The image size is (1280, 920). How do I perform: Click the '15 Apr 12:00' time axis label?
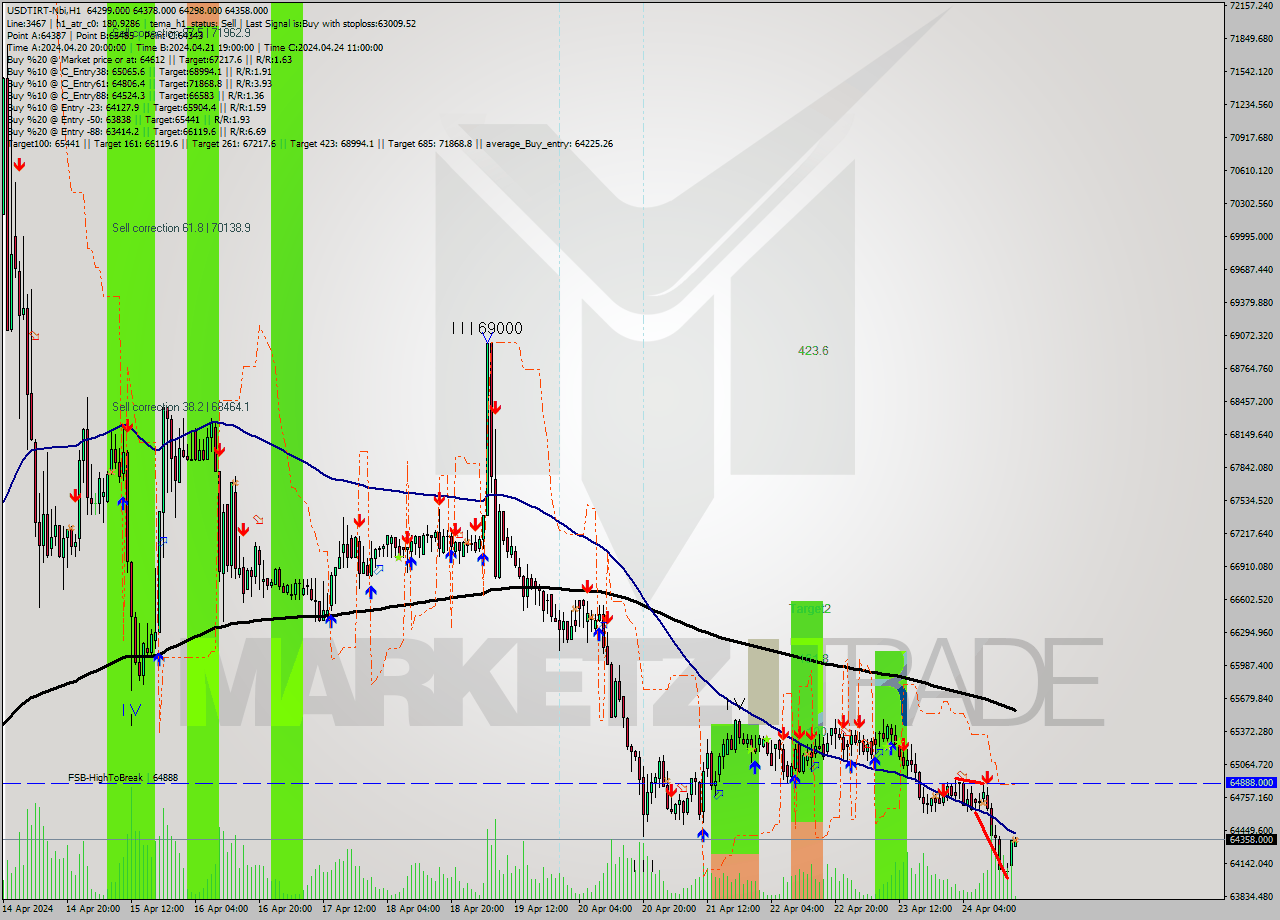coord(158,909)
